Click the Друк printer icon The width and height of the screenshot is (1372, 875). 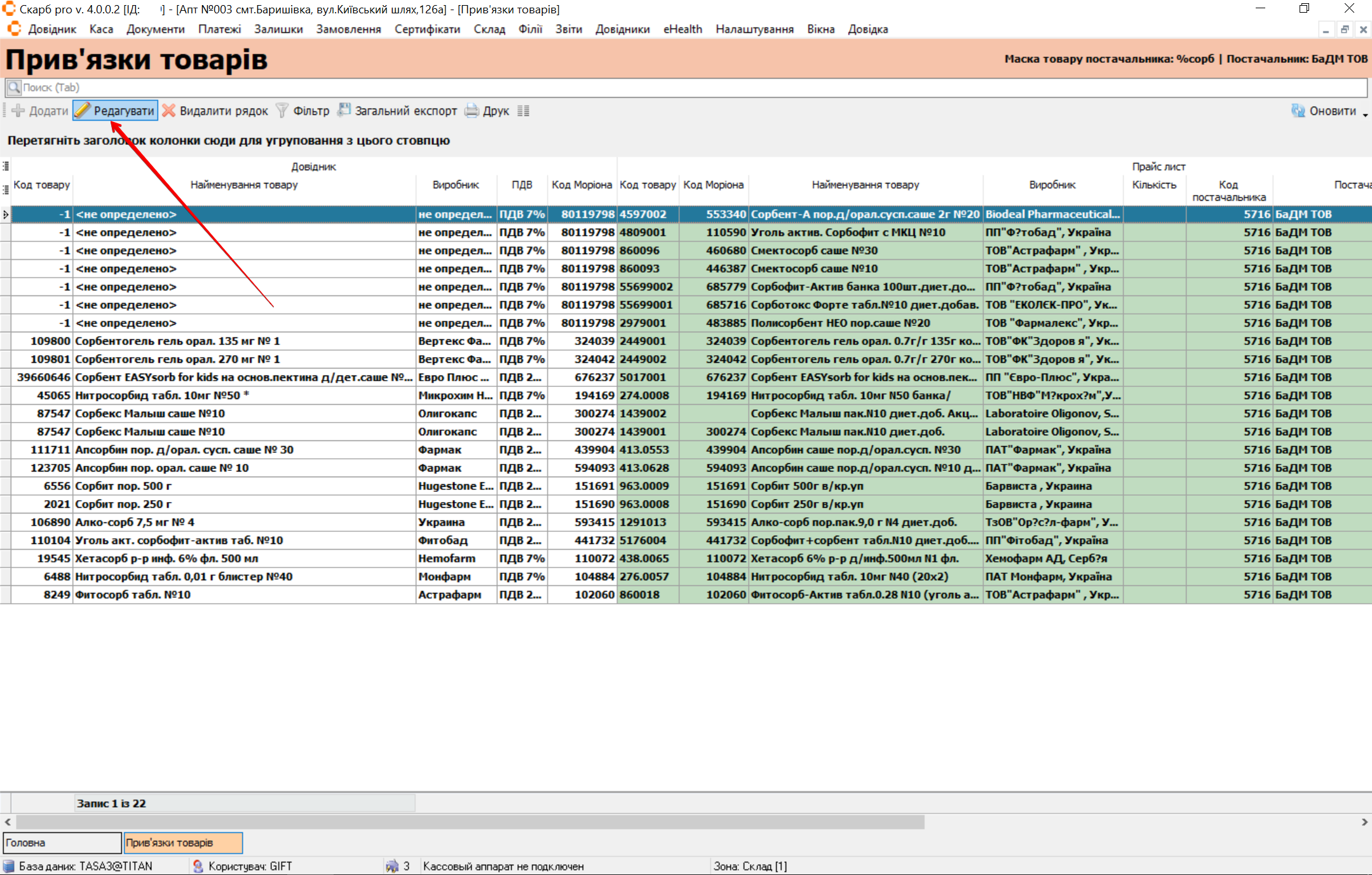472,111
